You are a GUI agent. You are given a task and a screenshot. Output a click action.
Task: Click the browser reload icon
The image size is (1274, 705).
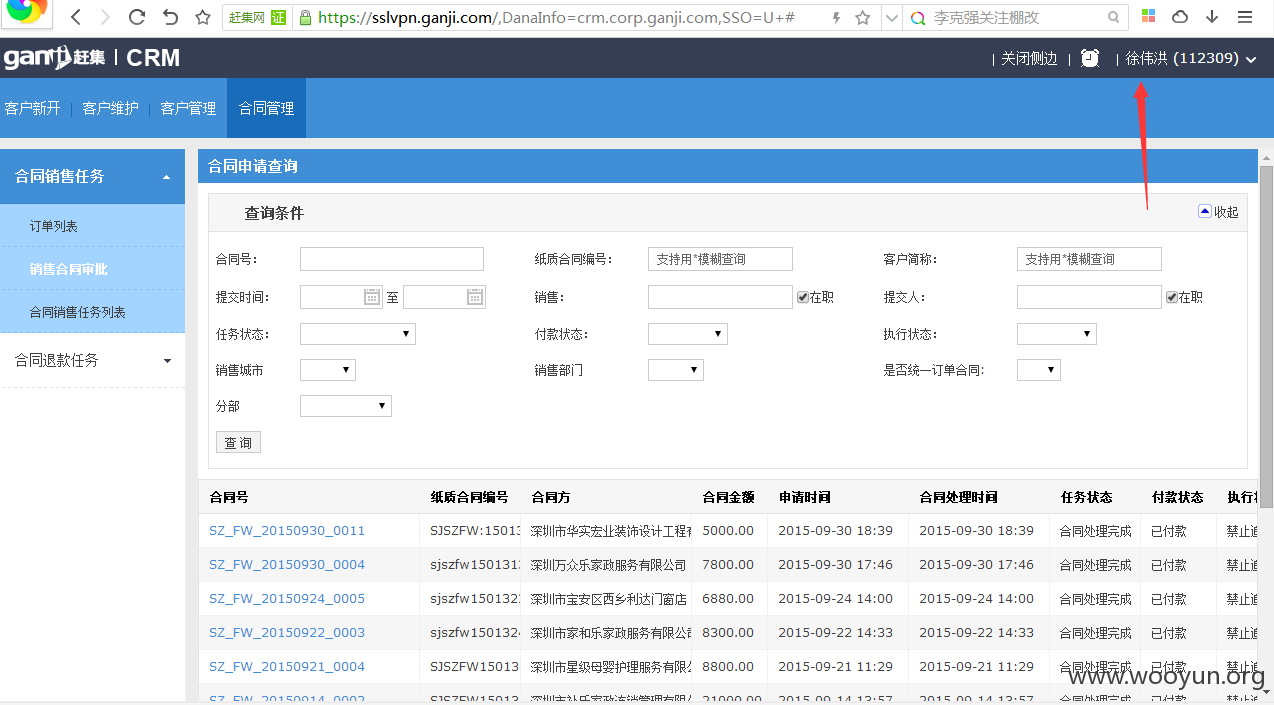point(137,17)
